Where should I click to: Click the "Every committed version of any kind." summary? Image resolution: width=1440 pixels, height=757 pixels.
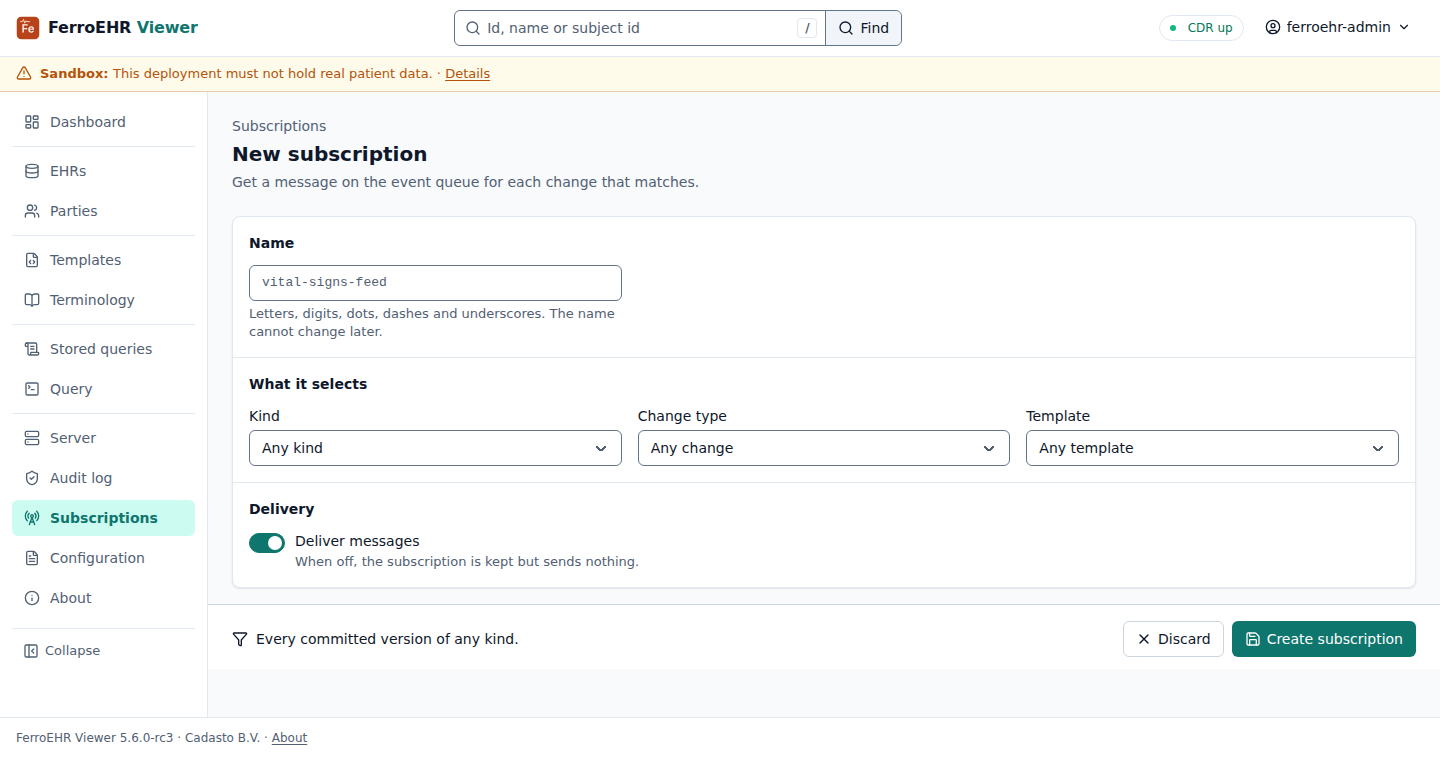(x=387, y=639)
